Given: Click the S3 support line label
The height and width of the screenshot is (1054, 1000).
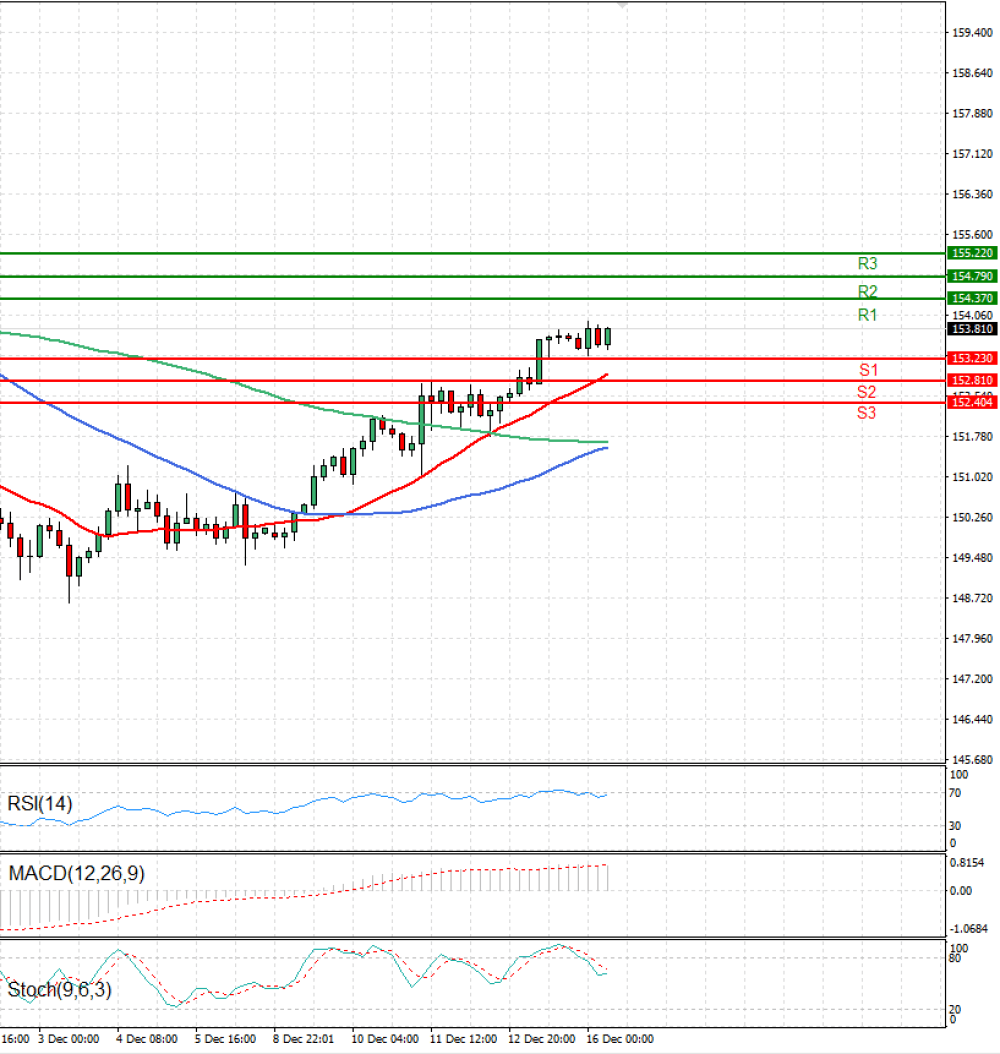Looking at the screenshot, I should [866, 413].
